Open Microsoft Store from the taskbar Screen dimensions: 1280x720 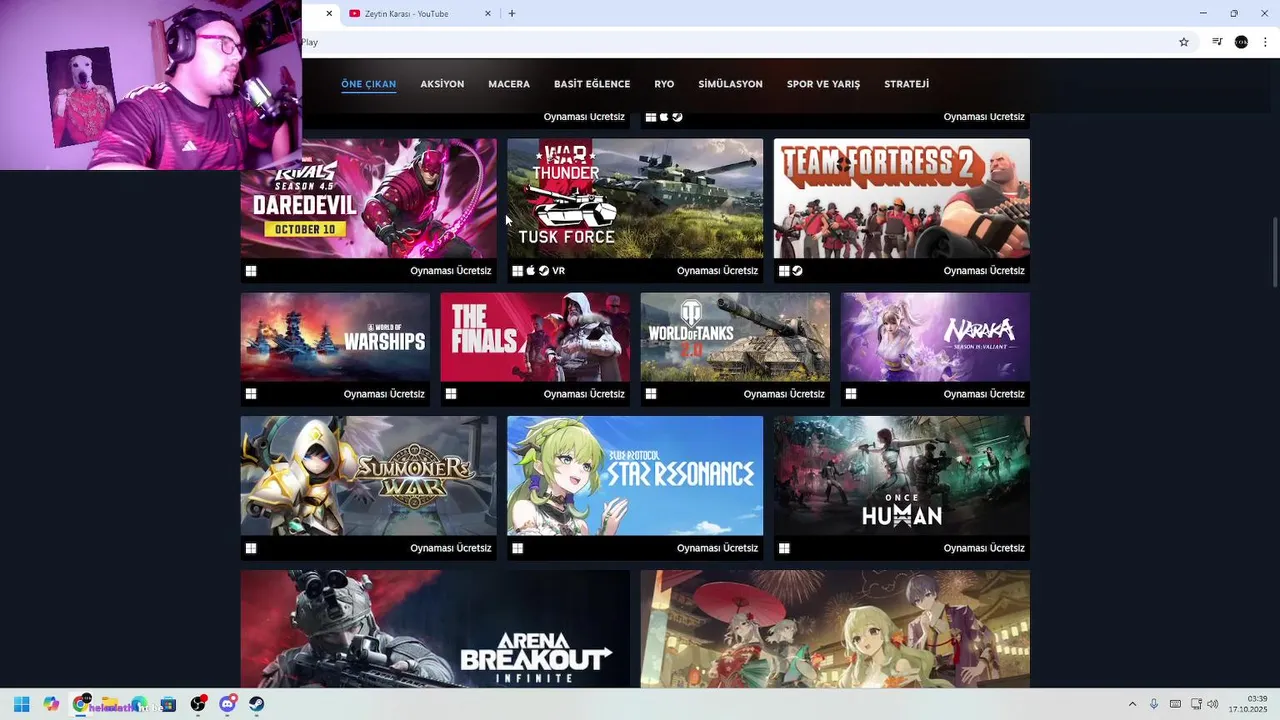click(168, 704)
